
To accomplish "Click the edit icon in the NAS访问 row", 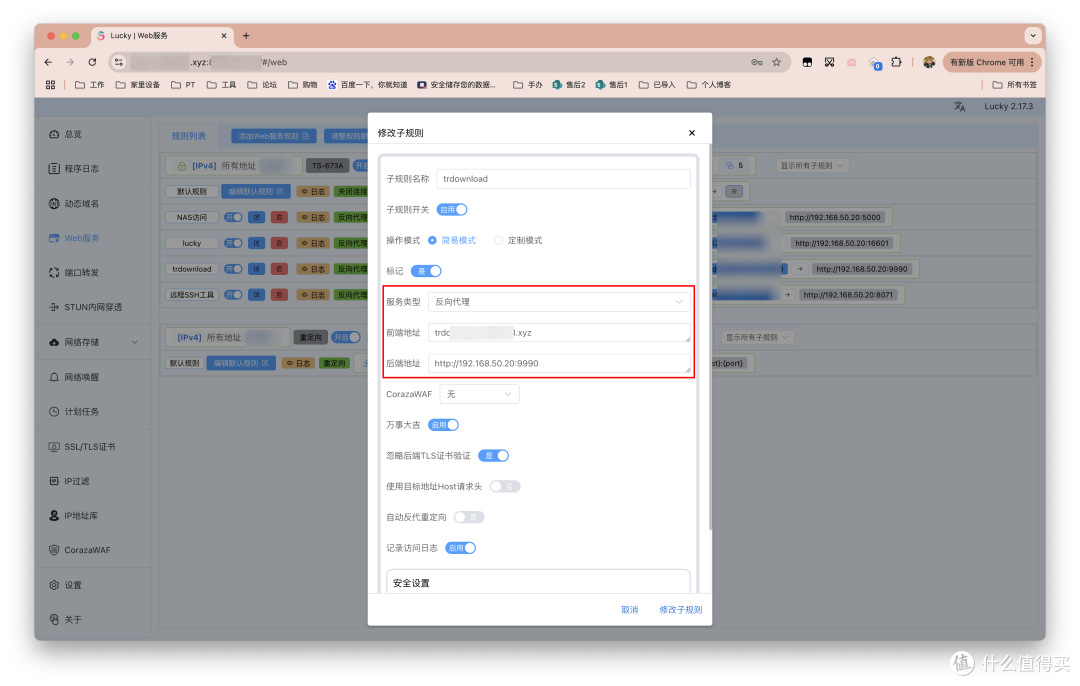I will [256, 217].
